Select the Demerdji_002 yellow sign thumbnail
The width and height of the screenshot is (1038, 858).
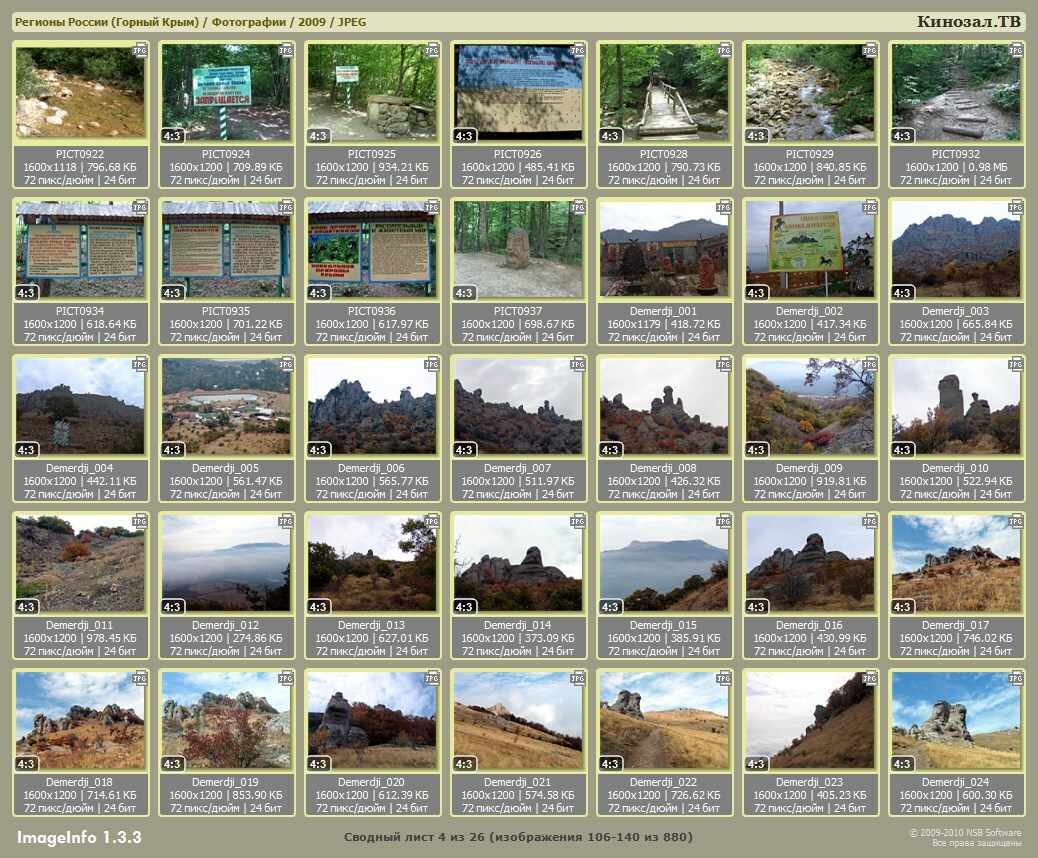(811, 249)
